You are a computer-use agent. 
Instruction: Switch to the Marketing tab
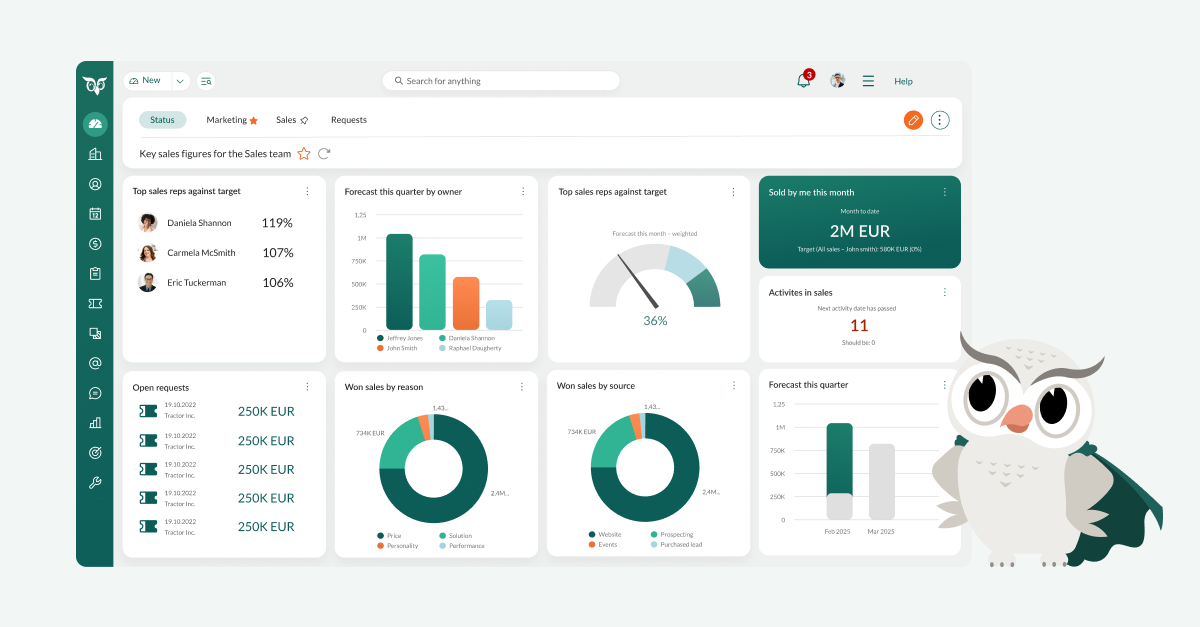pos(227,120)
